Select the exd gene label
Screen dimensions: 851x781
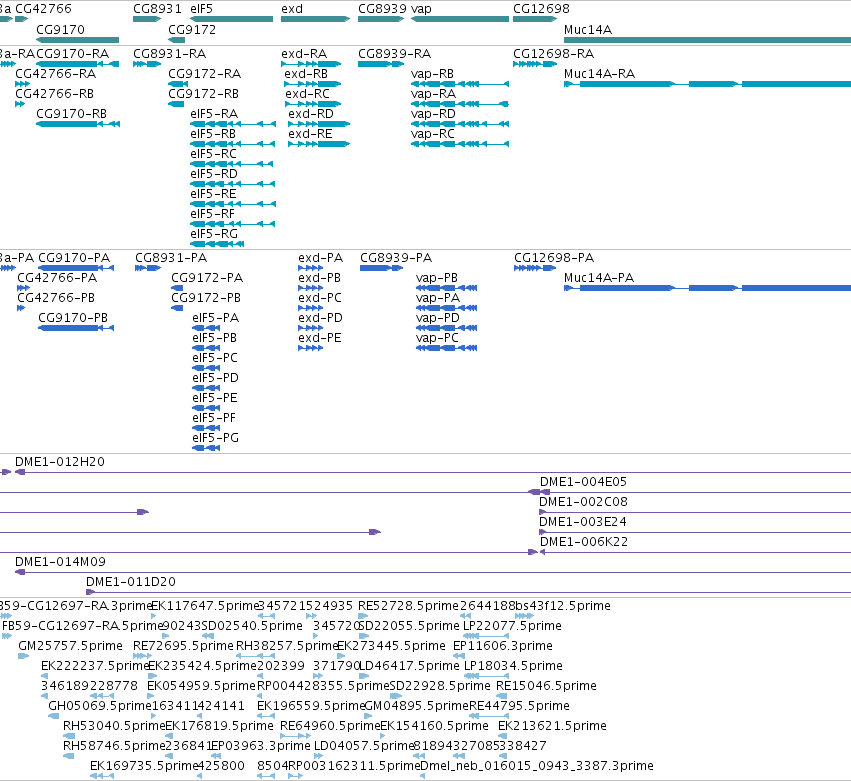[292, 9]
